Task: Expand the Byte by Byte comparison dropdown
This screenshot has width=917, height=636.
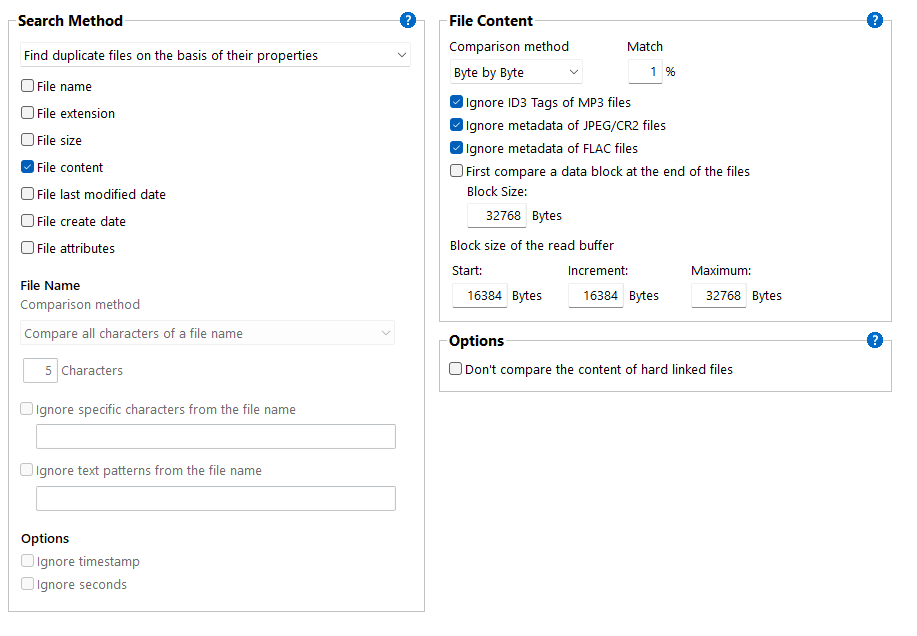Action: [x=516, y=73]
